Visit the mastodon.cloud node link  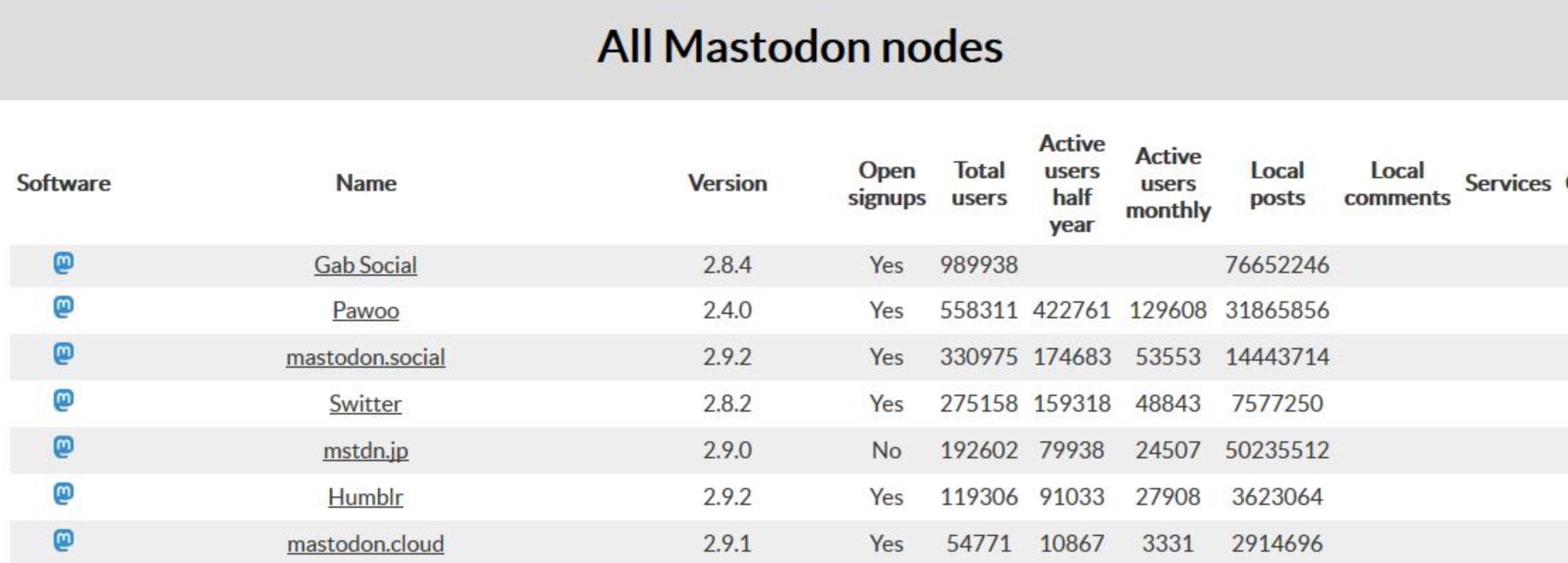point(365,544)
